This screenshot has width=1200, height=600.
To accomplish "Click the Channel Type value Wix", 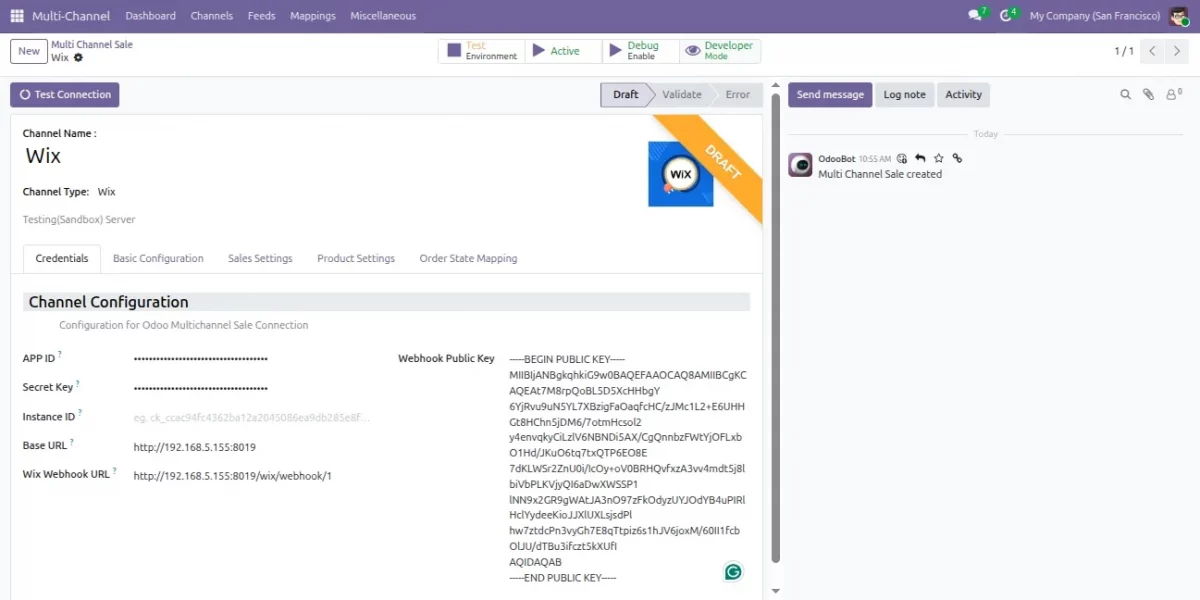I will 106,192.
